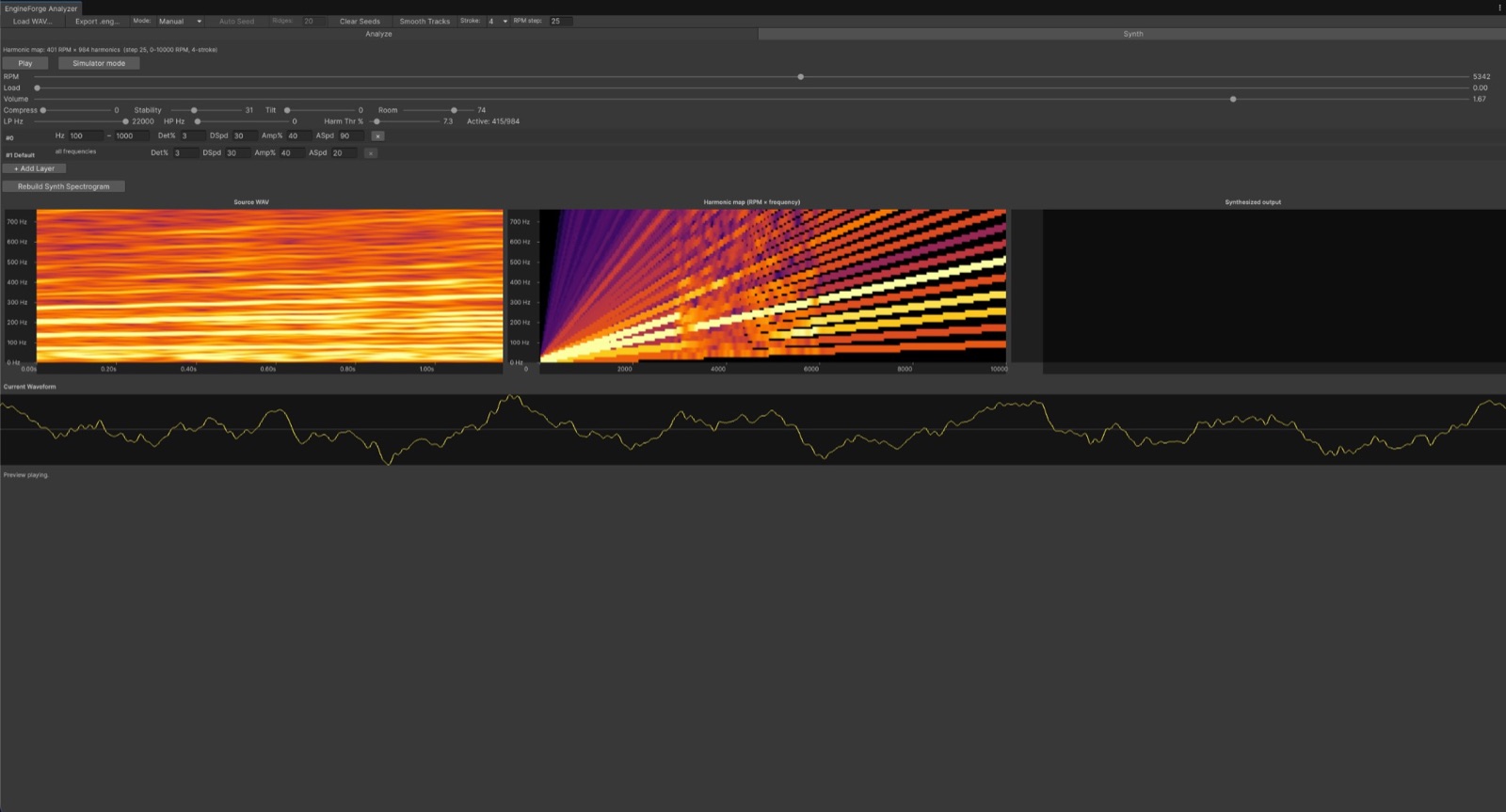Click the Current Waveform display
Viewport: 1506px width, 812px height.
pyautogui.click(x=753, y=429)
